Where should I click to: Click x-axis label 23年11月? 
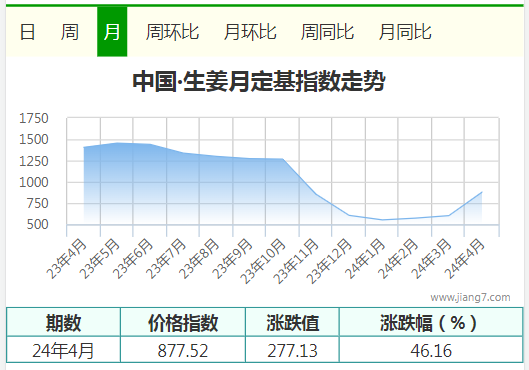click(296, 261)
